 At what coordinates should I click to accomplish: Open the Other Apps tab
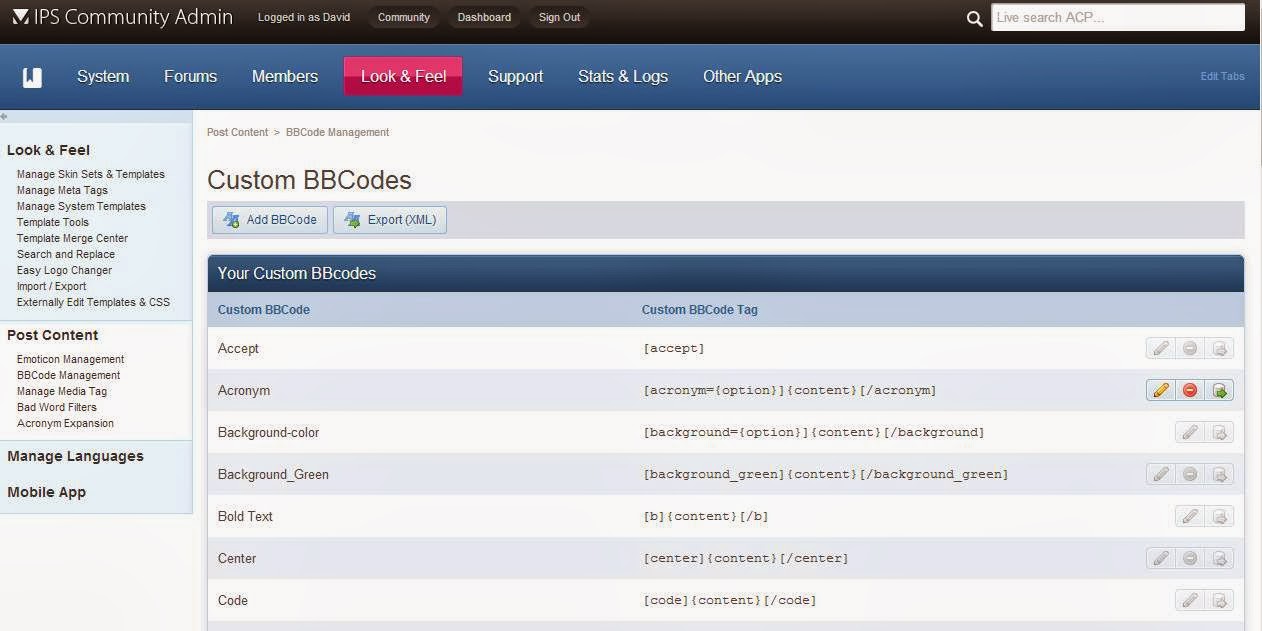(x=742, y=76)
